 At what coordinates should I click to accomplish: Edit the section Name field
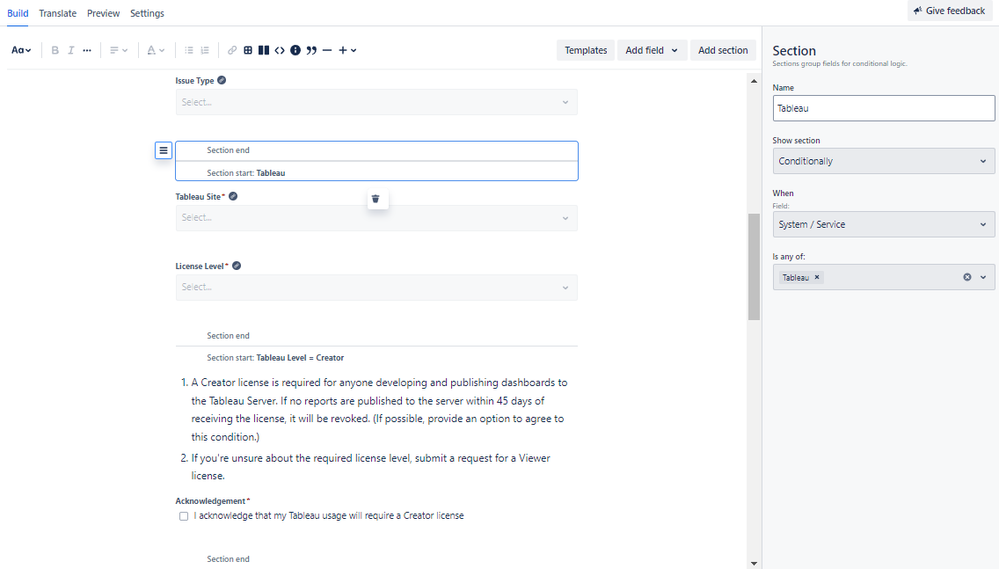click(x=884, y=108)
